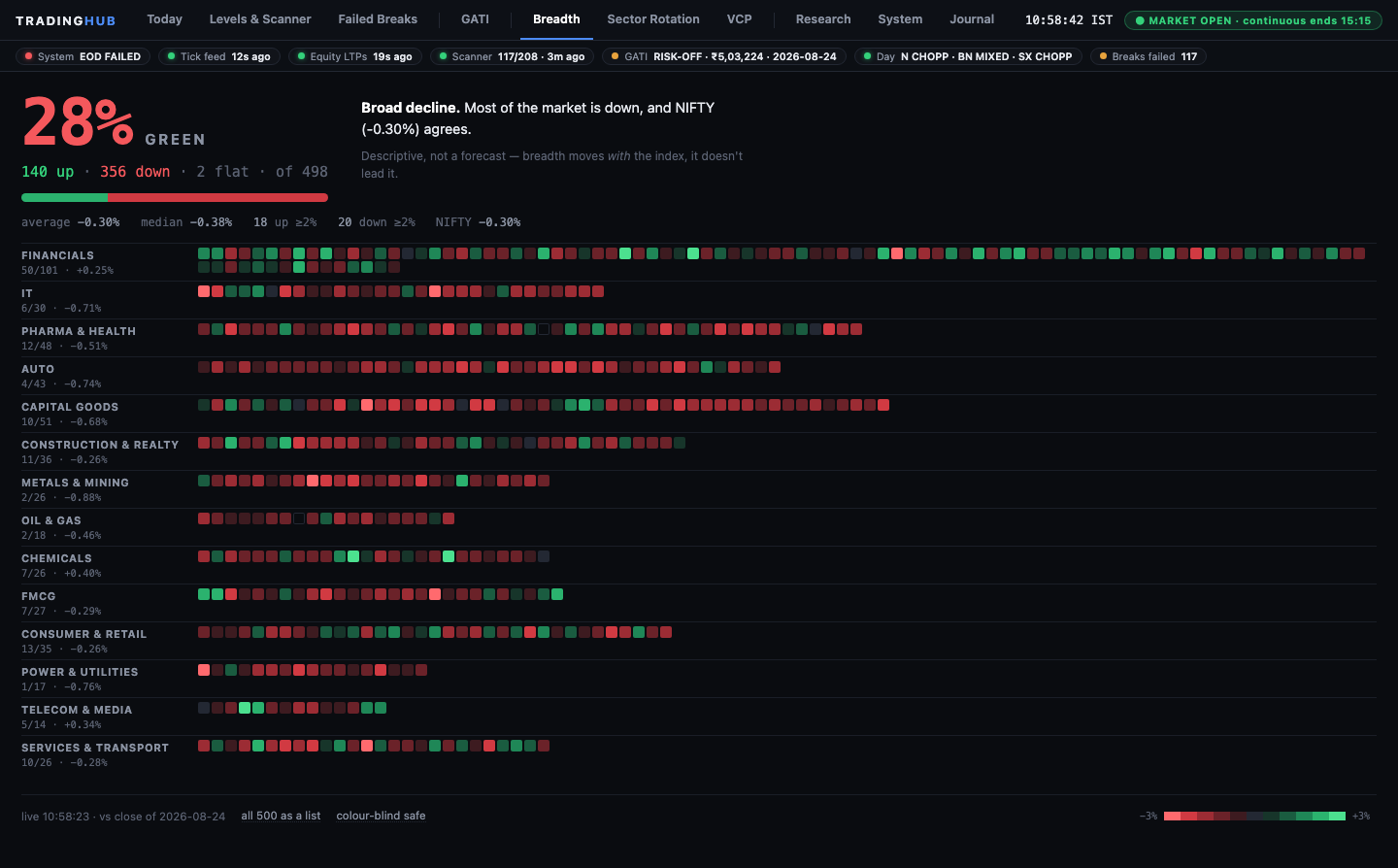Viewport: 1398px width, 868px height.
Task: Click the '140 up' count
Action: coord(48,172)
